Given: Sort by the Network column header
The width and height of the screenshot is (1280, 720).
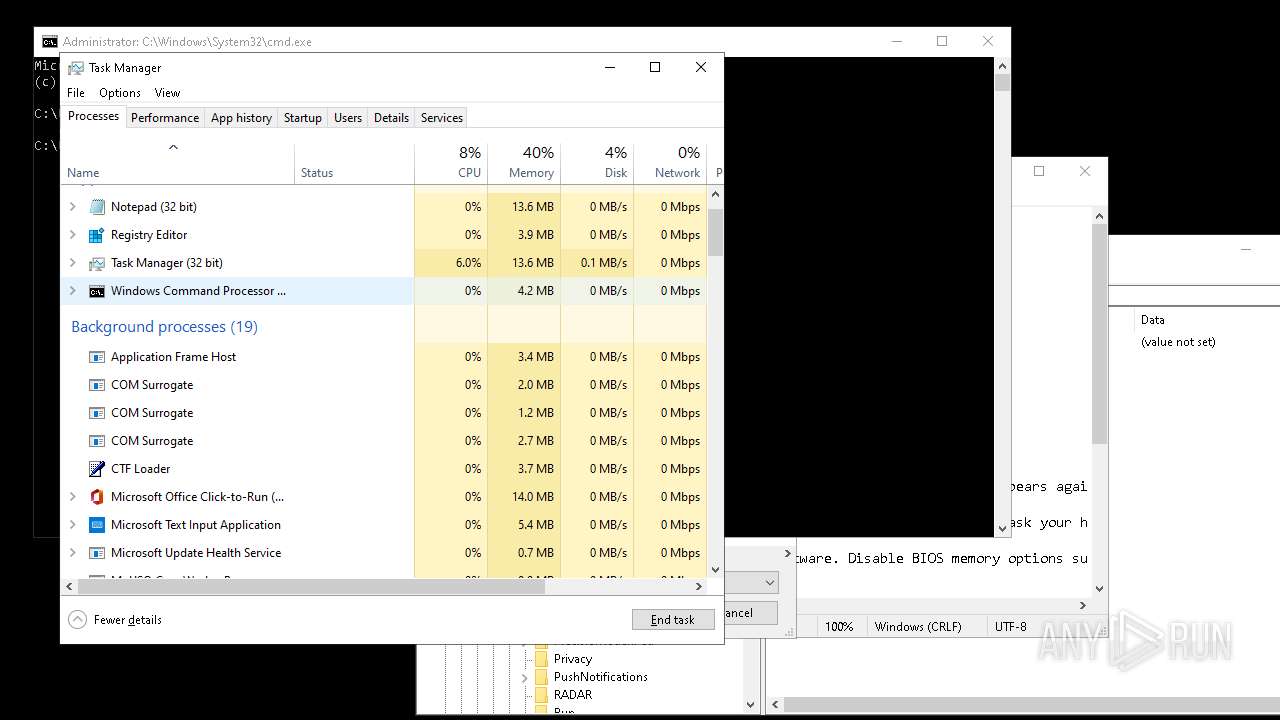Looking at the screenshot, I should [x=670, y=164].
